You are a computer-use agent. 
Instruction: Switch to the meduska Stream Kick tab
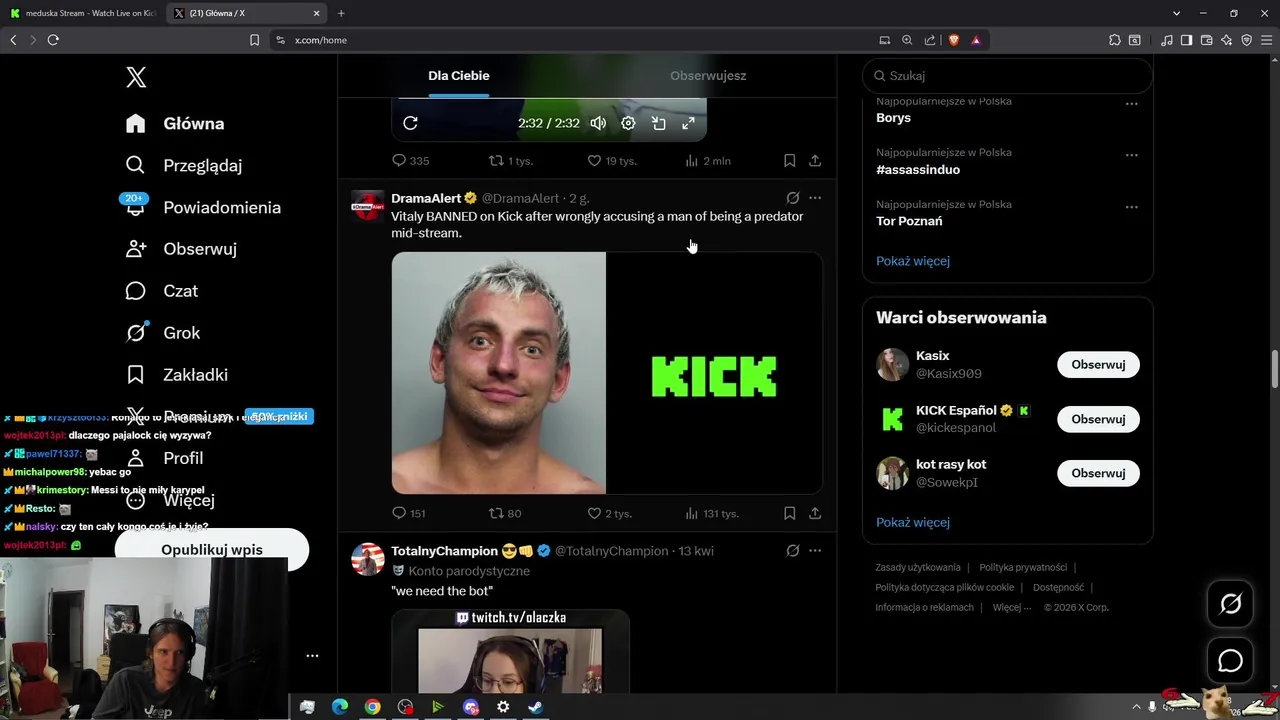[x=82, y=13]
